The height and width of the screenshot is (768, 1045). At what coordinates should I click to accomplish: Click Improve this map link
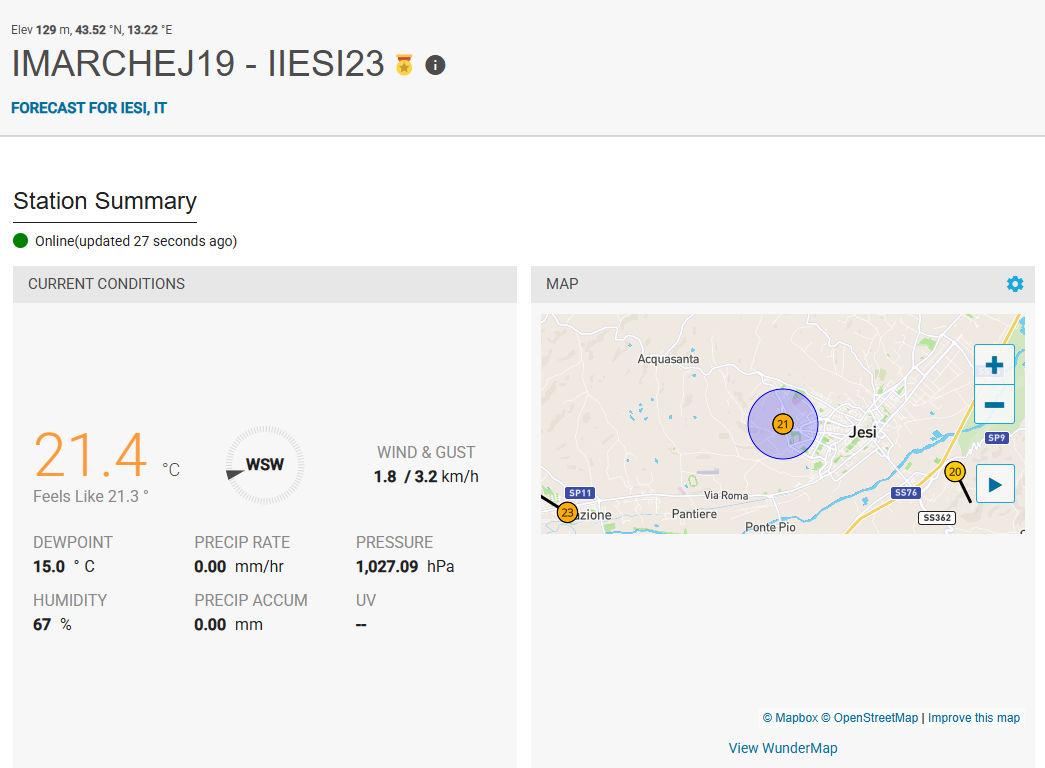(974, 718)
